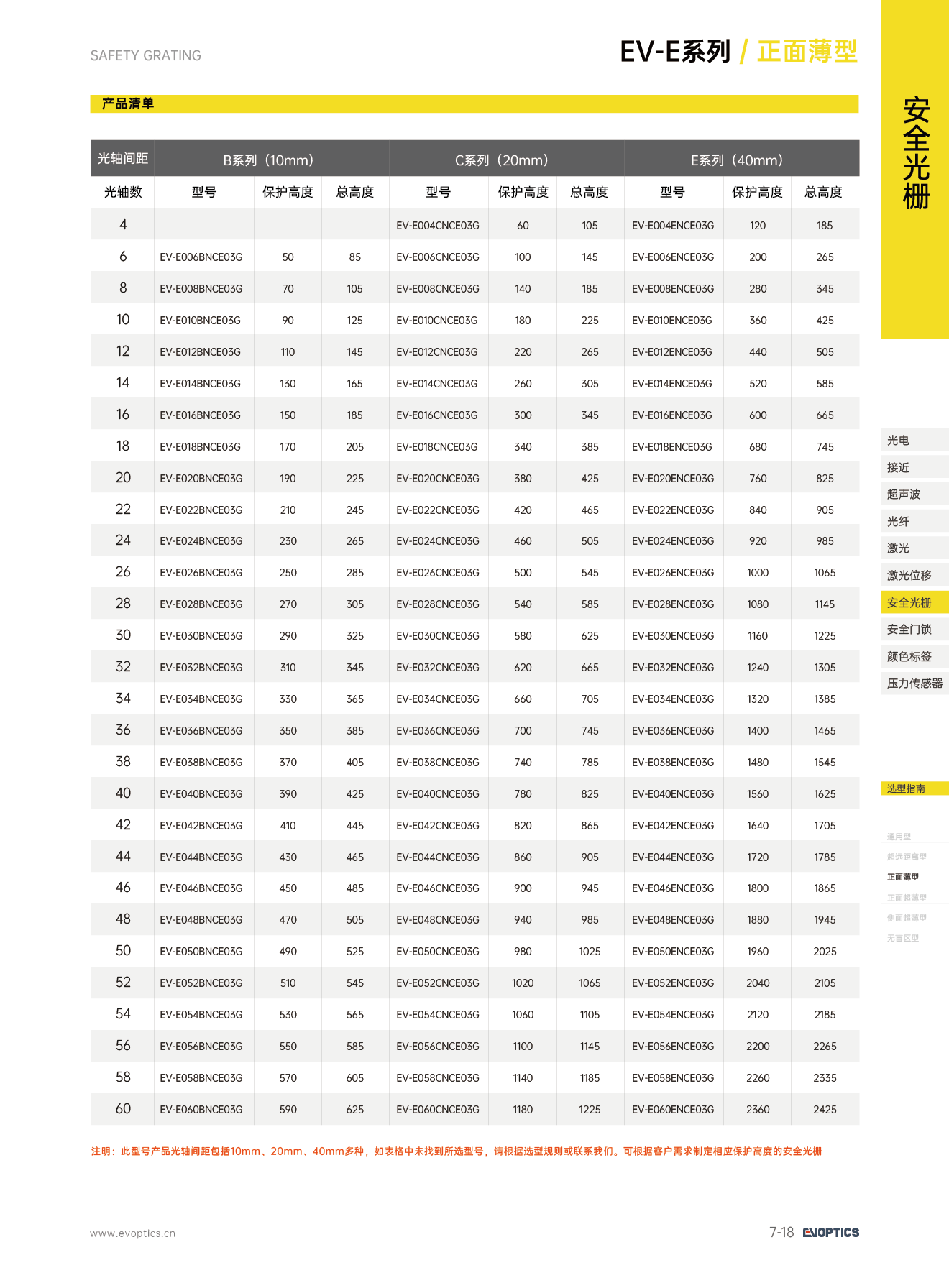Open the 压力传感器 side tab
Viewport: 949px width, 1288px height.
coord(914,683)
